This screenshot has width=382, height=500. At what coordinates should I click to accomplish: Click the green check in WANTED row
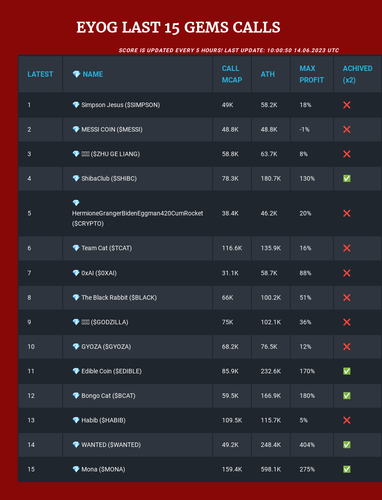[x=347, y=445]
